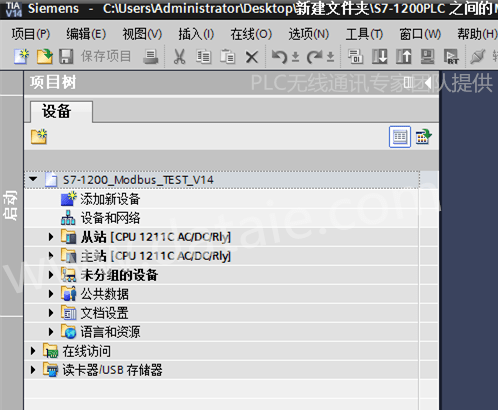The image size is (498, 410).
Task: Open the Redo history dropdown arrow
Action: pos(330,57)
